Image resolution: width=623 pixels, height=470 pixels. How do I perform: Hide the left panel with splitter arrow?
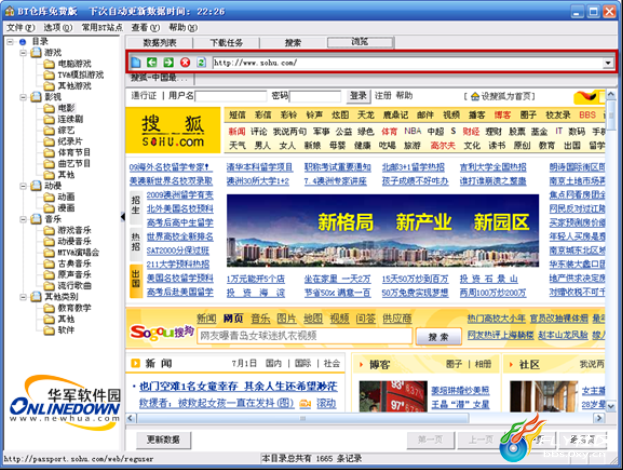pyautogui.click(x=123, y=217)
